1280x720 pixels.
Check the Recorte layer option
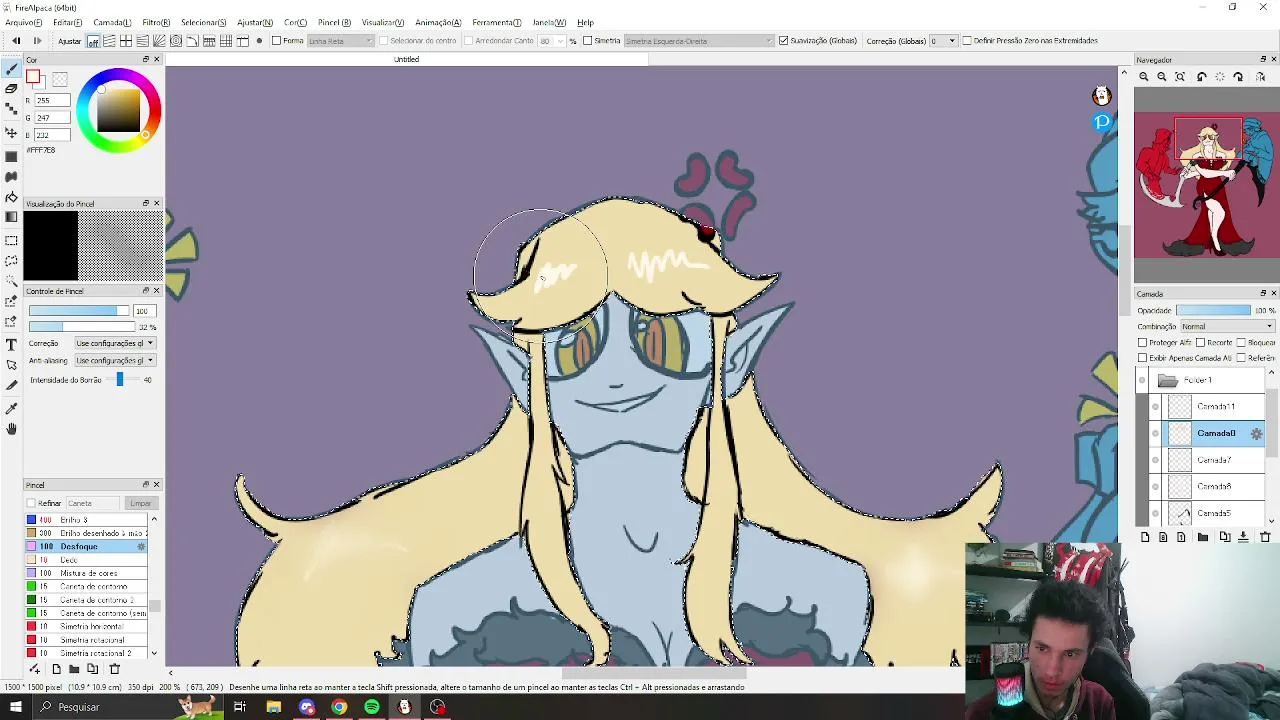pyautogui.click(x=1200, y=343)
